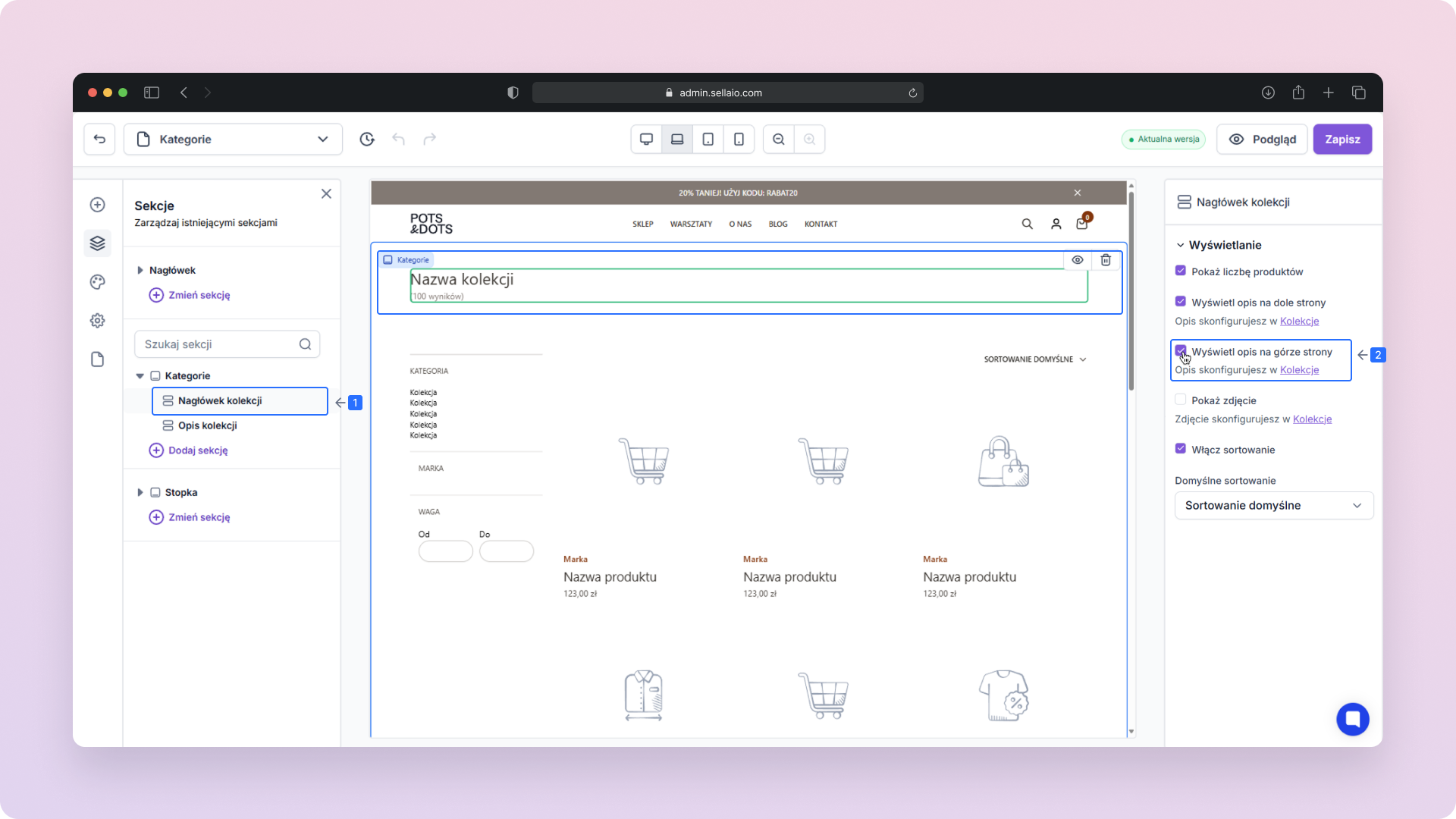
Task: Open settings gear in left sidebar
Action: (97, 321)
